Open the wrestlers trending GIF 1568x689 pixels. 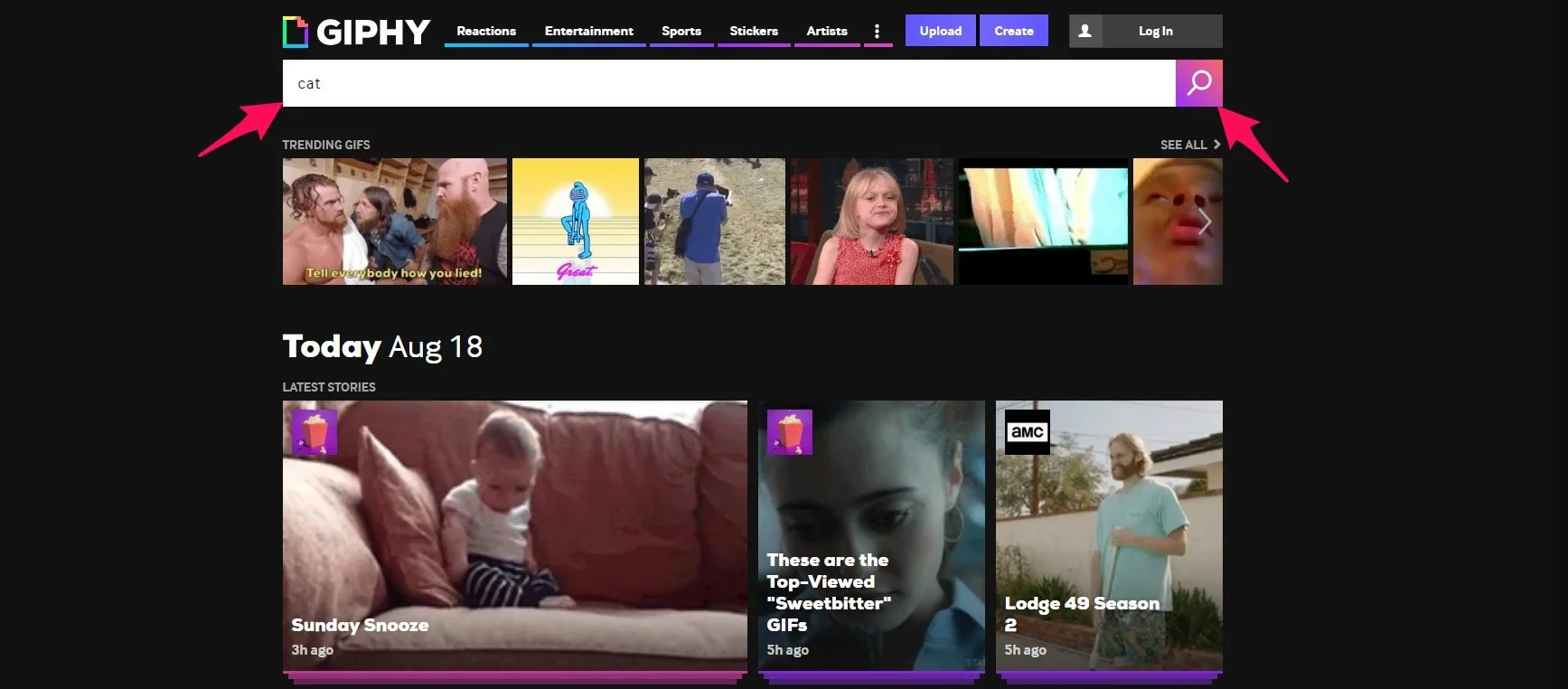[x=394, y=222]
